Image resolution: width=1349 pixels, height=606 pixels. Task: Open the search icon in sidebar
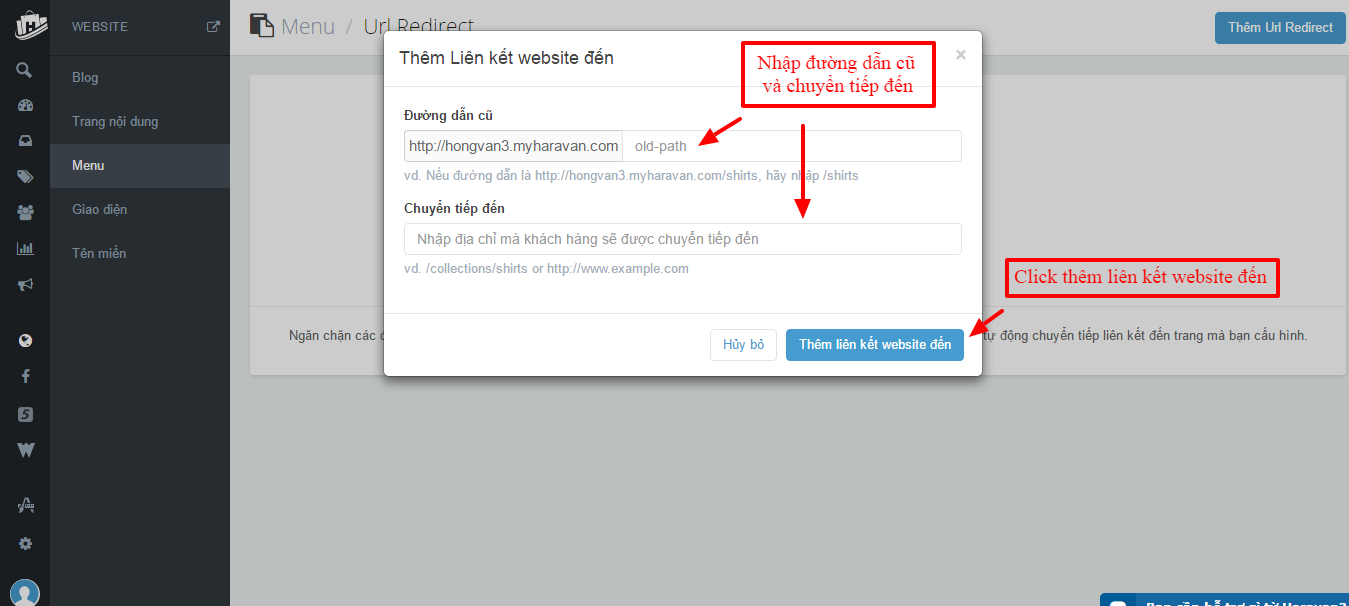[x=25, y=70]
